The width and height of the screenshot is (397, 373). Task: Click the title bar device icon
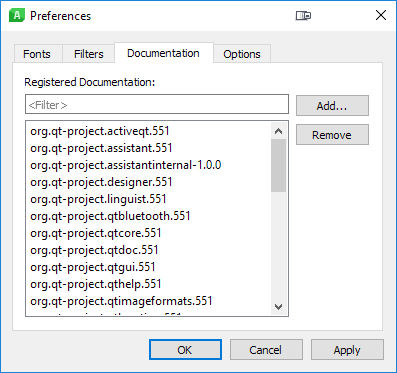(303, 16)
